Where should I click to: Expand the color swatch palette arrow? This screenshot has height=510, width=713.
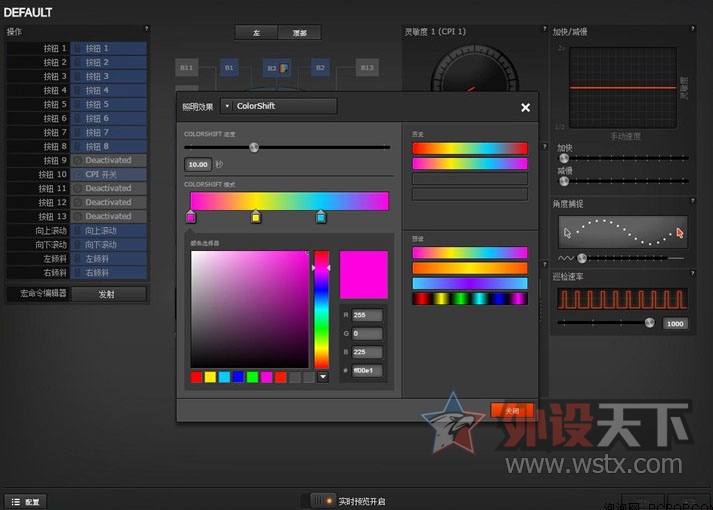323,377
